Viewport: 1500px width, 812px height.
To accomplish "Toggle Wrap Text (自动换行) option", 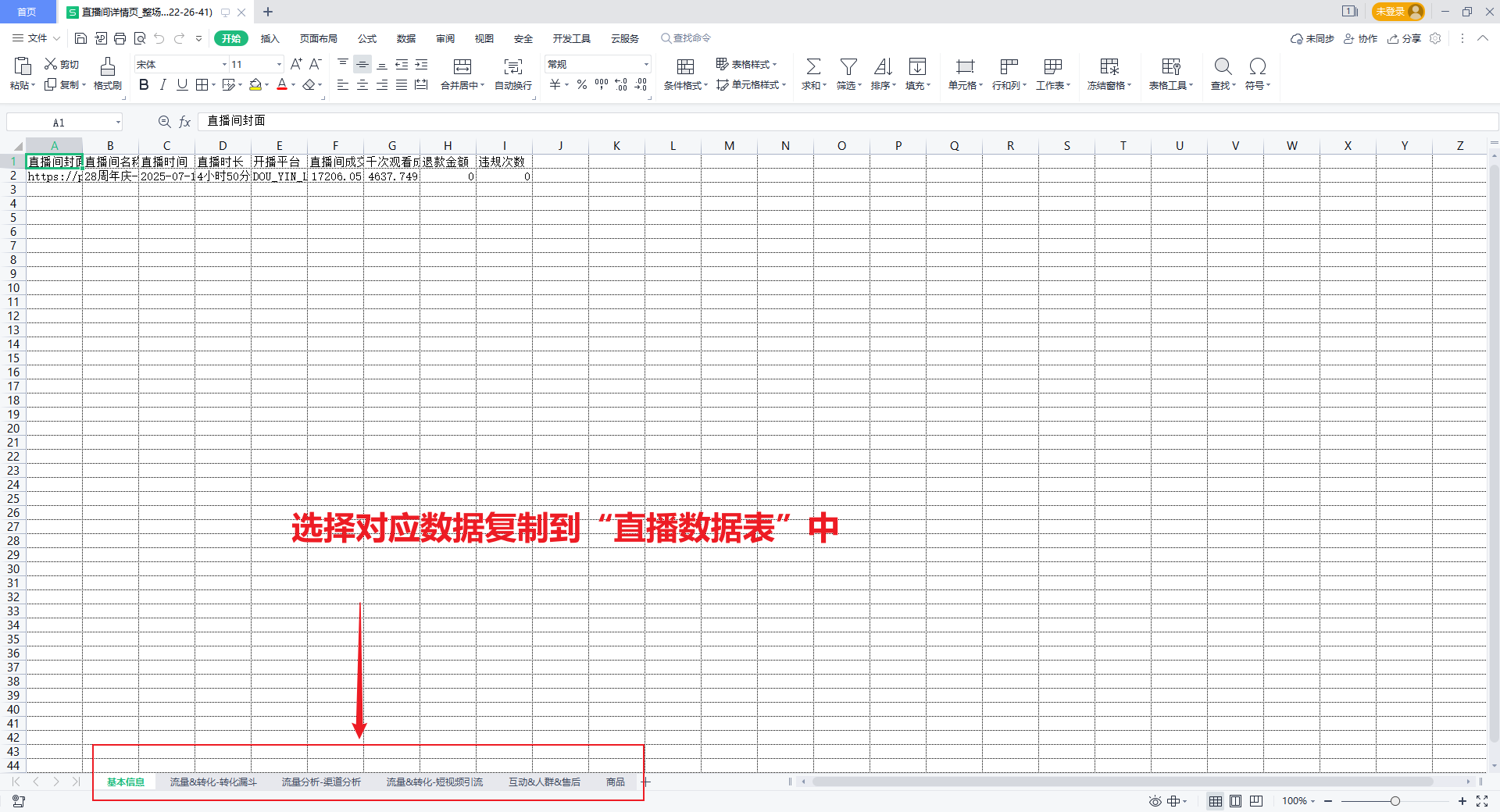I will click(512, 67).
